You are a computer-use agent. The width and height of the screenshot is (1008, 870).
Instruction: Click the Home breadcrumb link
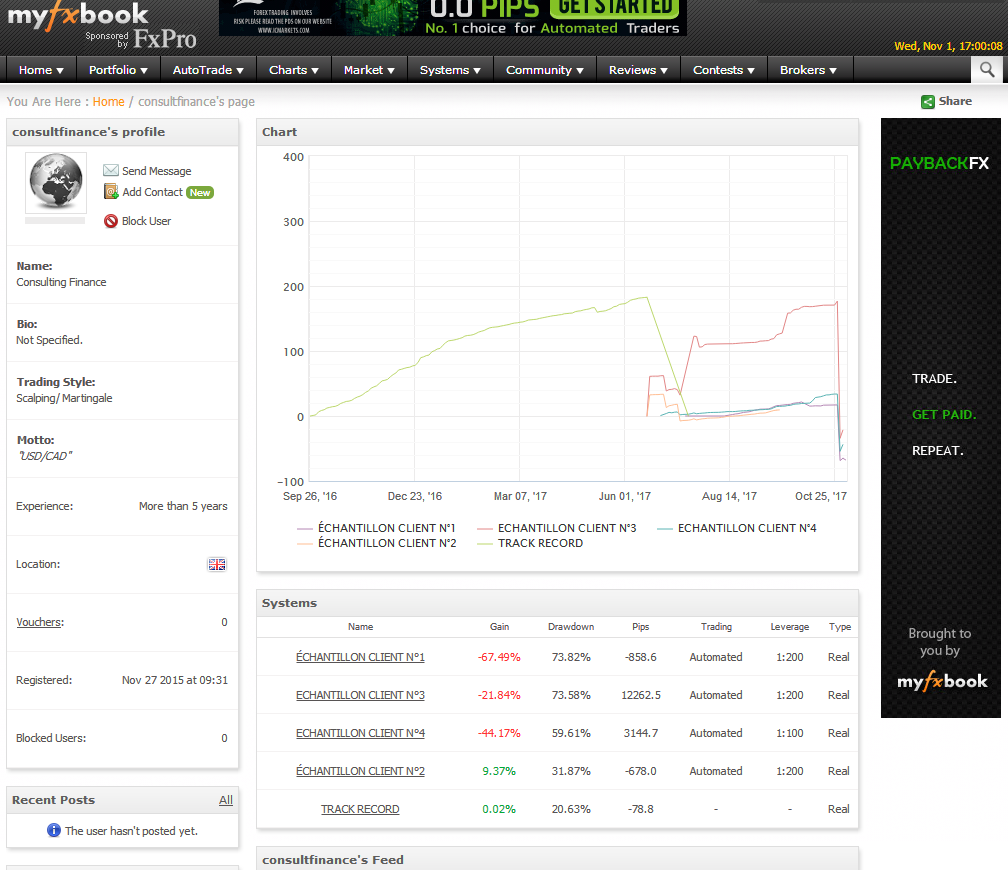tap(108, 102)
